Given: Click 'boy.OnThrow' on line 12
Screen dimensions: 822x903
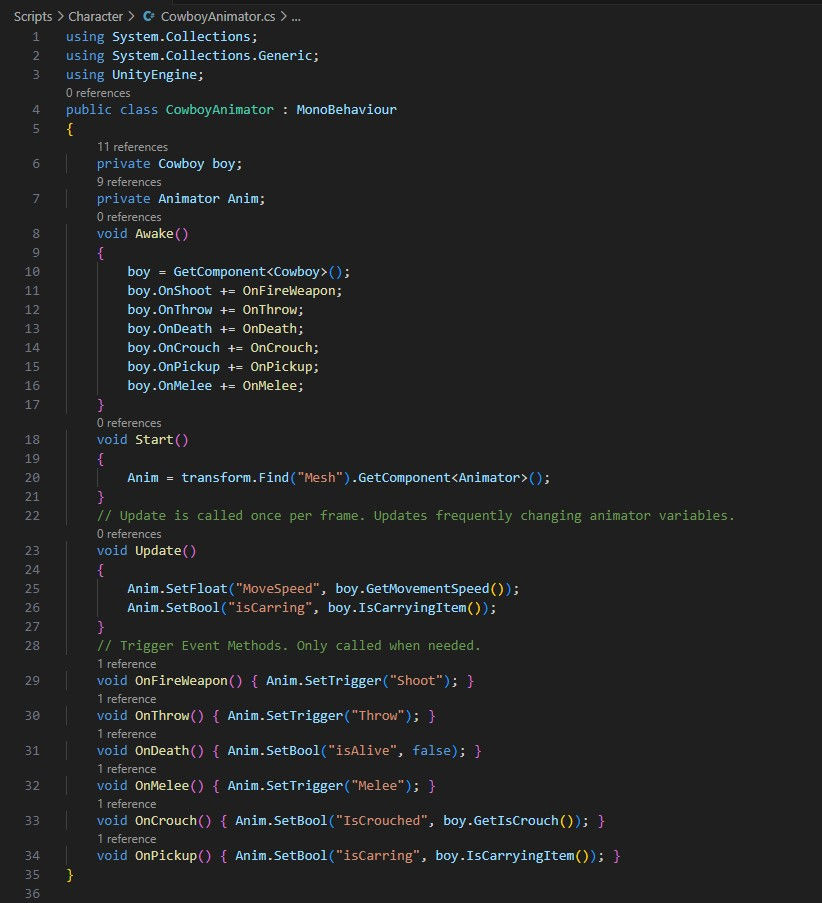Looking at the screenshot, I should (x=170, y=310).
